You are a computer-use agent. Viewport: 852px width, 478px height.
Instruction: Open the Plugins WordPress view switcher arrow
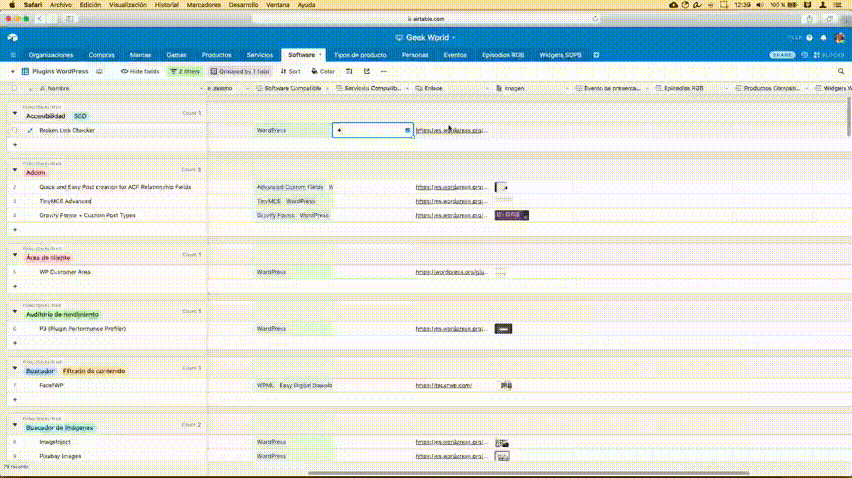coord(12,71)
